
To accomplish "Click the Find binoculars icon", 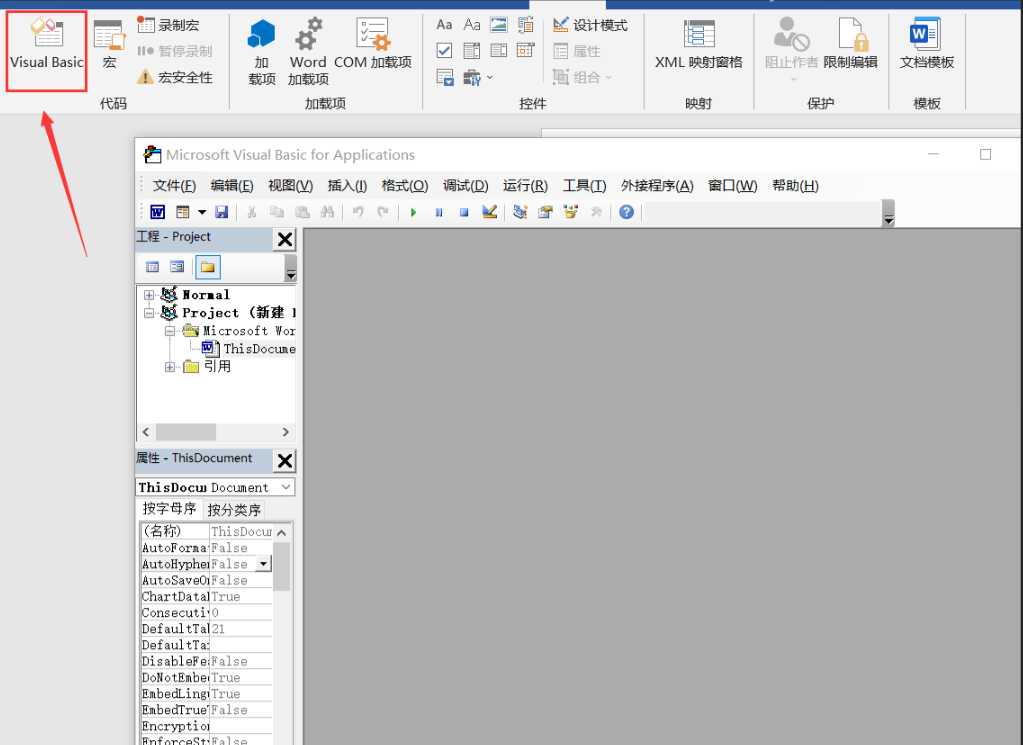I will click(327, 212).
